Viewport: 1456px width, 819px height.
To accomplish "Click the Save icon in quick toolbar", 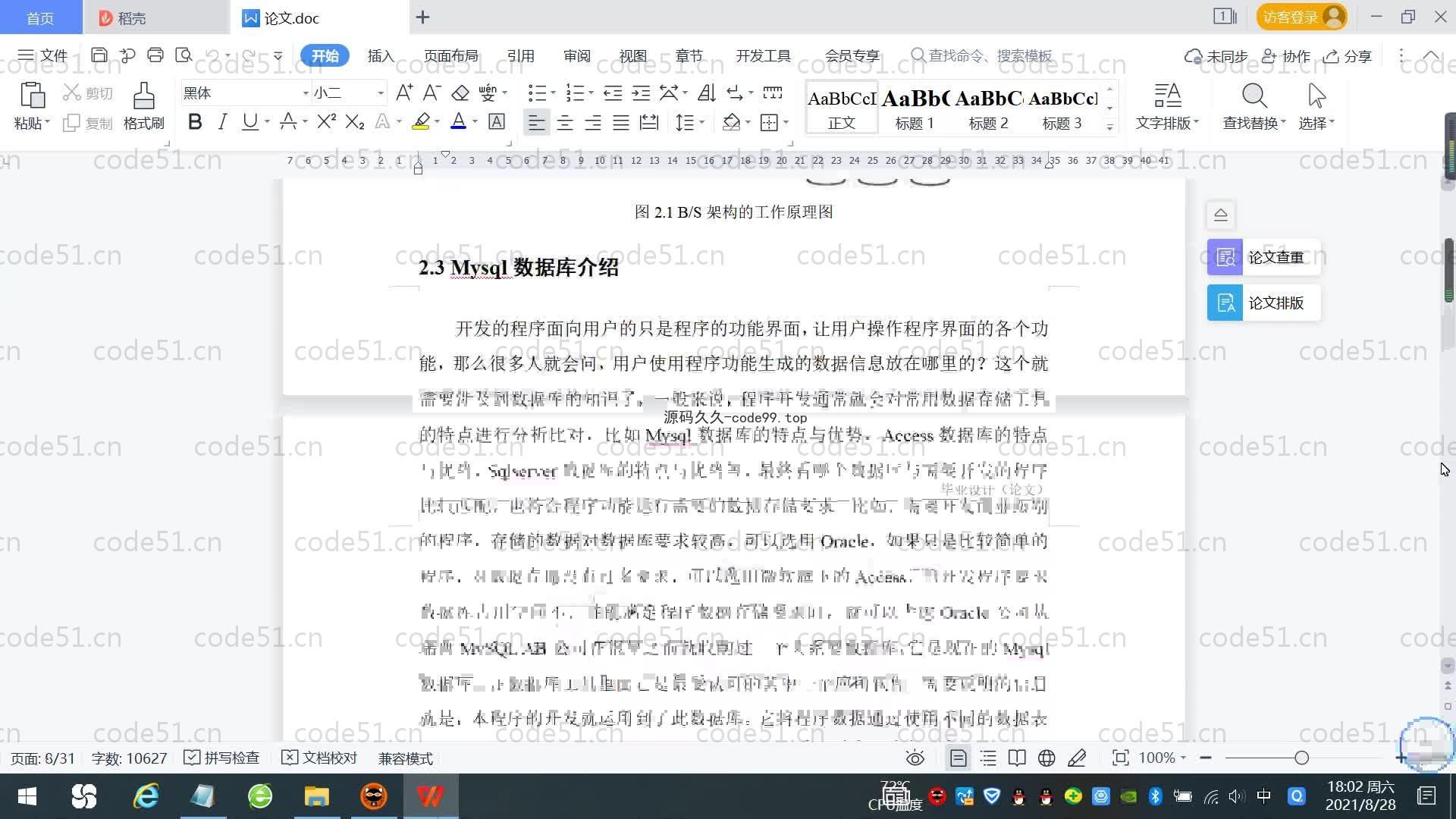I will point(99,55).
